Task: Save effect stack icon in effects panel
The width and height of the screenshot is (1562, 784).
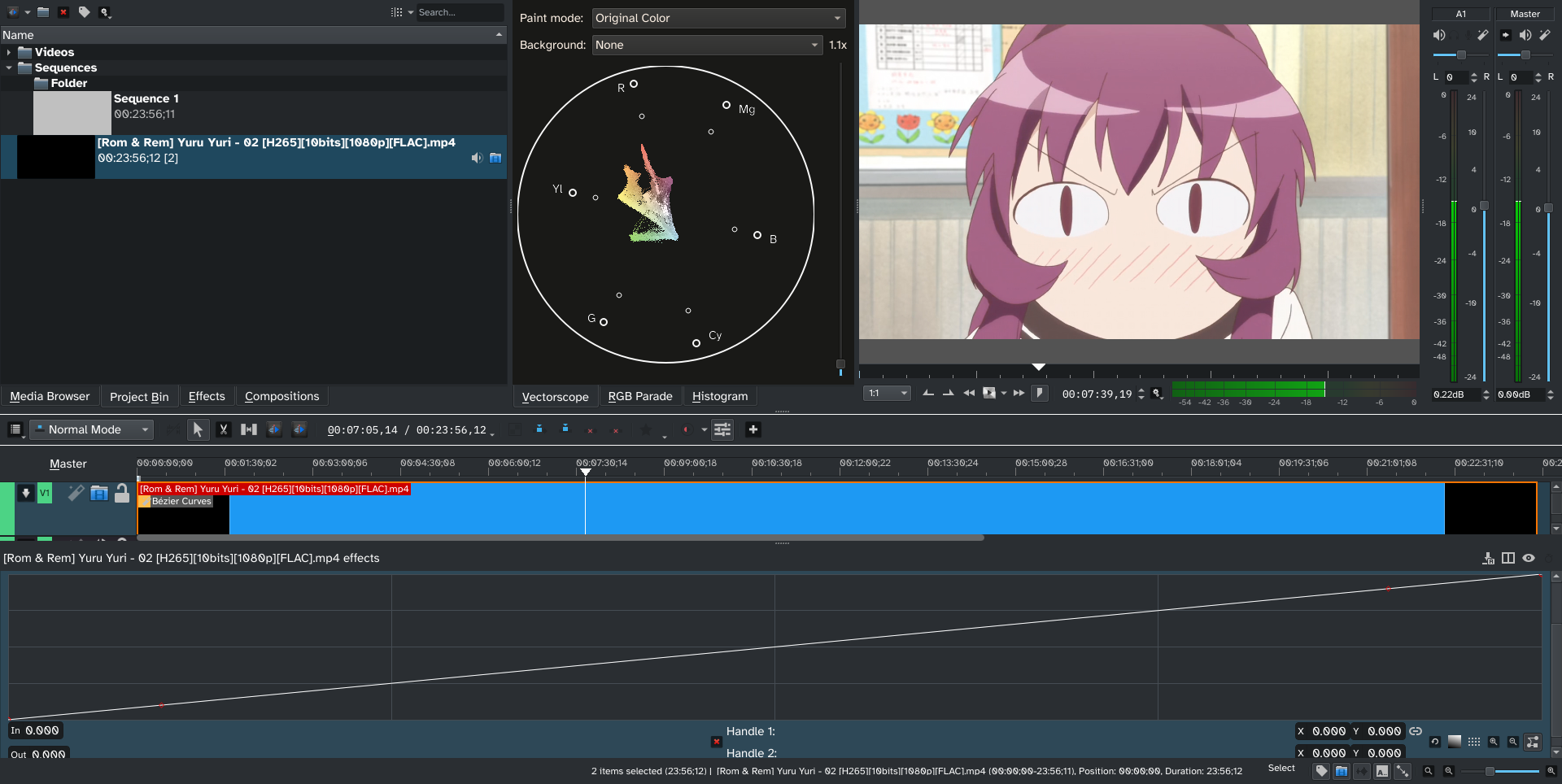Action: (1488, 558)
